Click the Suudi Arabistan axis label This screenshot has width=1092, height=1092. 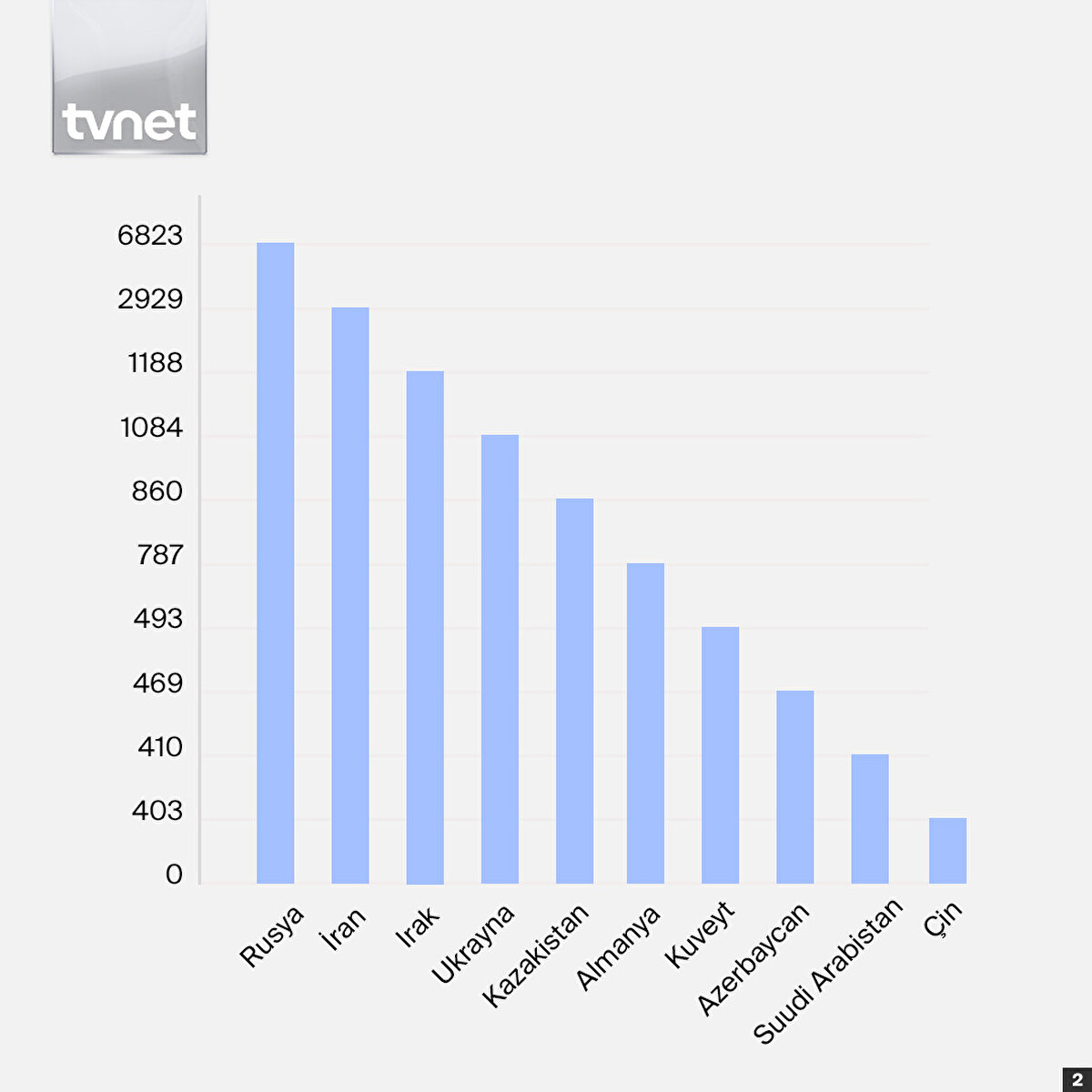point(829,971)
